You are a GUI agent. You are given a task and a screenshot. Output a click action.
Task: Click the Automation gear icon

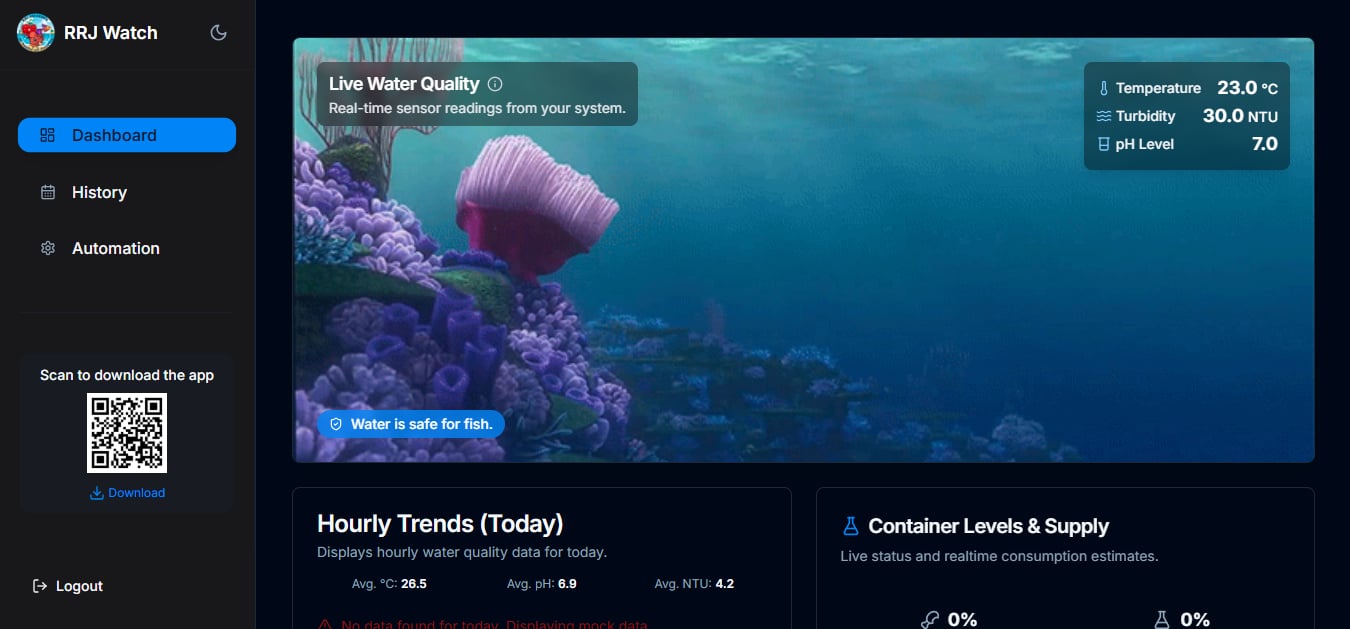(48, 248)
